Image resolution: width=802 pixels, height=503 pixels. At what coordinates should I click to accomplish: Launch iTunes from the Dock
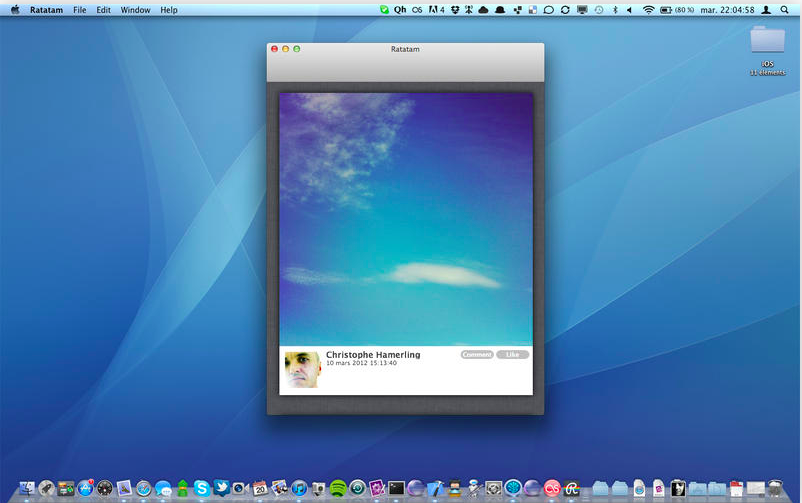pos(299,489)
